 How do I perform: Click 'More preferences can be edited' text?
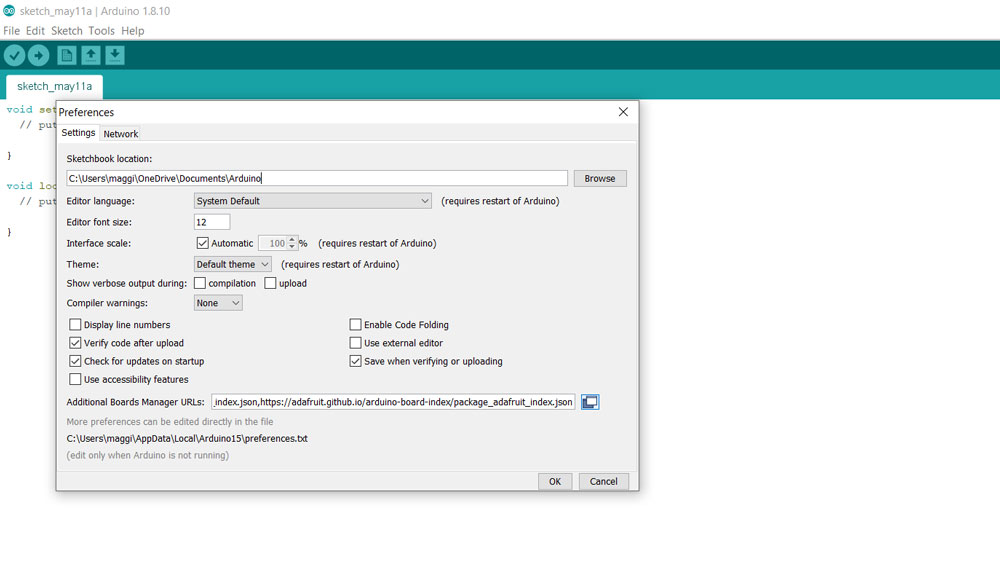tap(170, 422)
